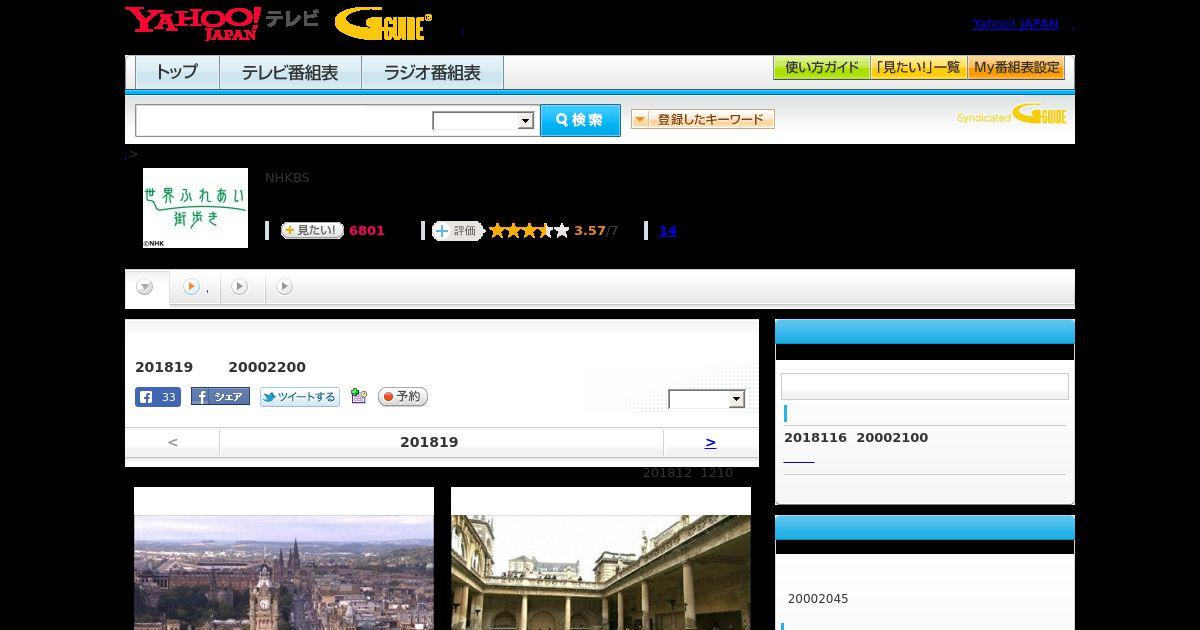Tweet via the ツイートする button
The width and height of the screenshot is (1200, 630).
[300, 397]
